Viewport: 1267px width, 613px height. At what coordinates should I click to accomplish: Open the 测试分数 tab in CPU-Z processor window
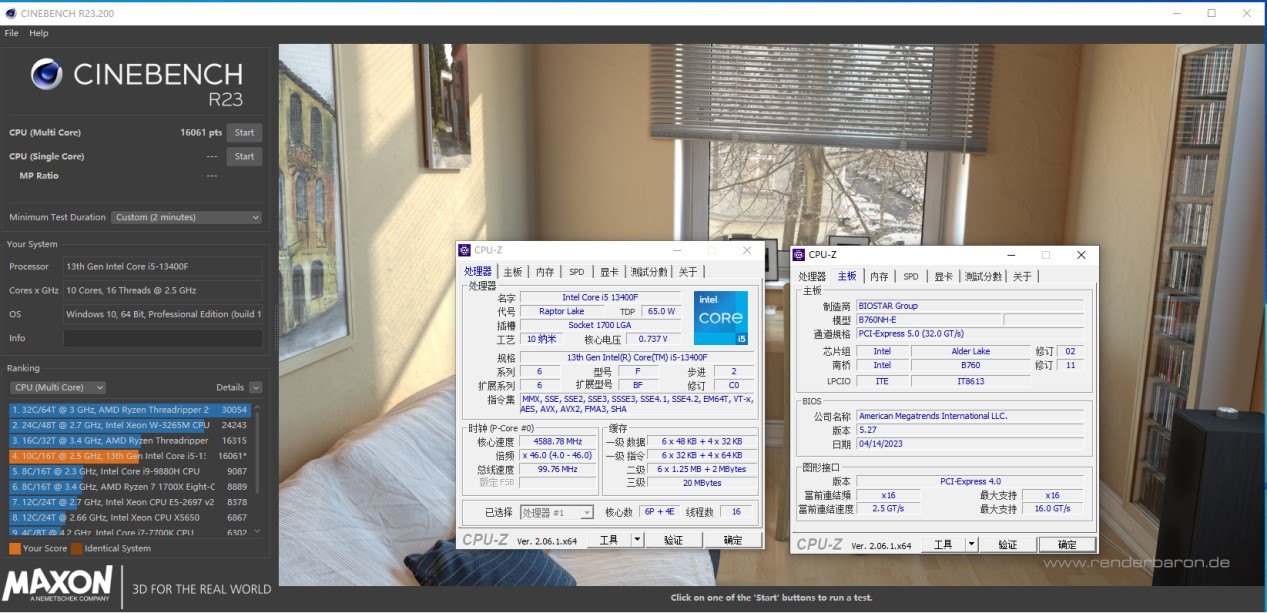(649, 271)
